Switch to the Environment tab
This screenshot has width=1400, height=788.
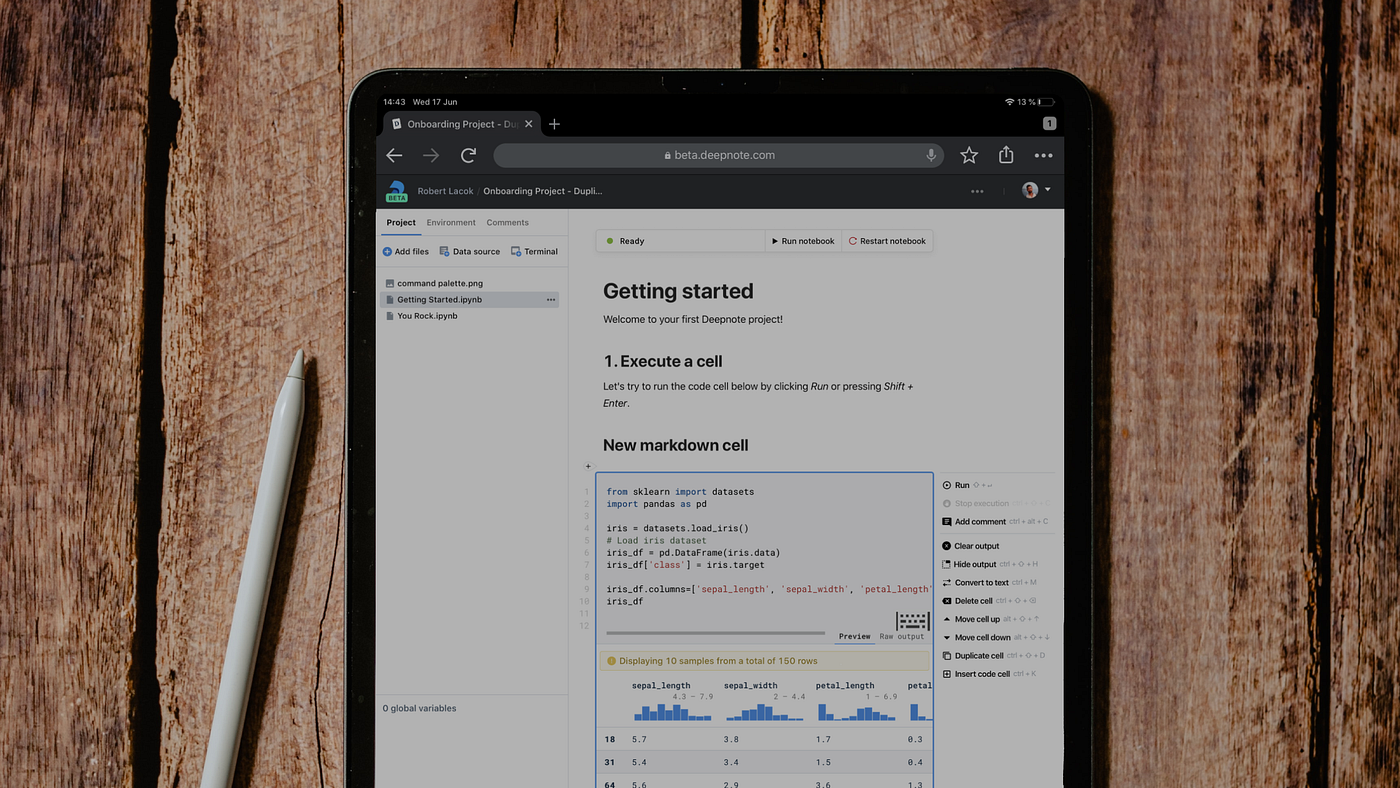pyautogui.click(x=450, y=222)
